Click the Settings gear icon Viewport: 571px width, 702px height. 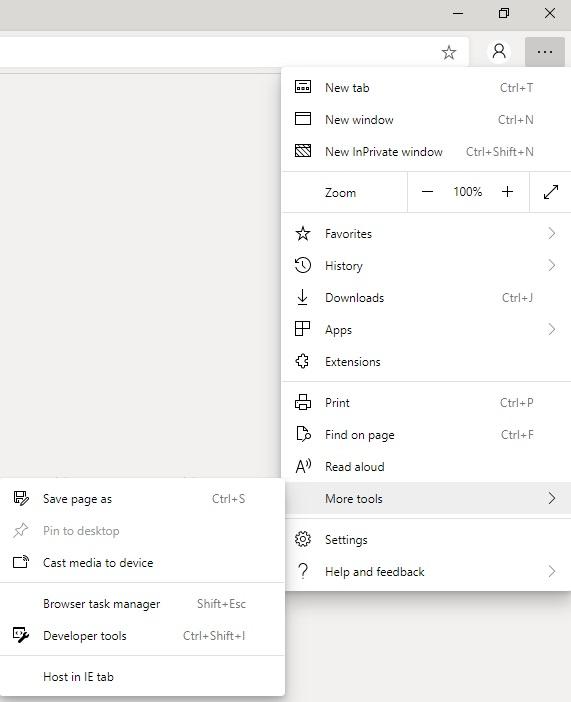click(x=303, y=539)
